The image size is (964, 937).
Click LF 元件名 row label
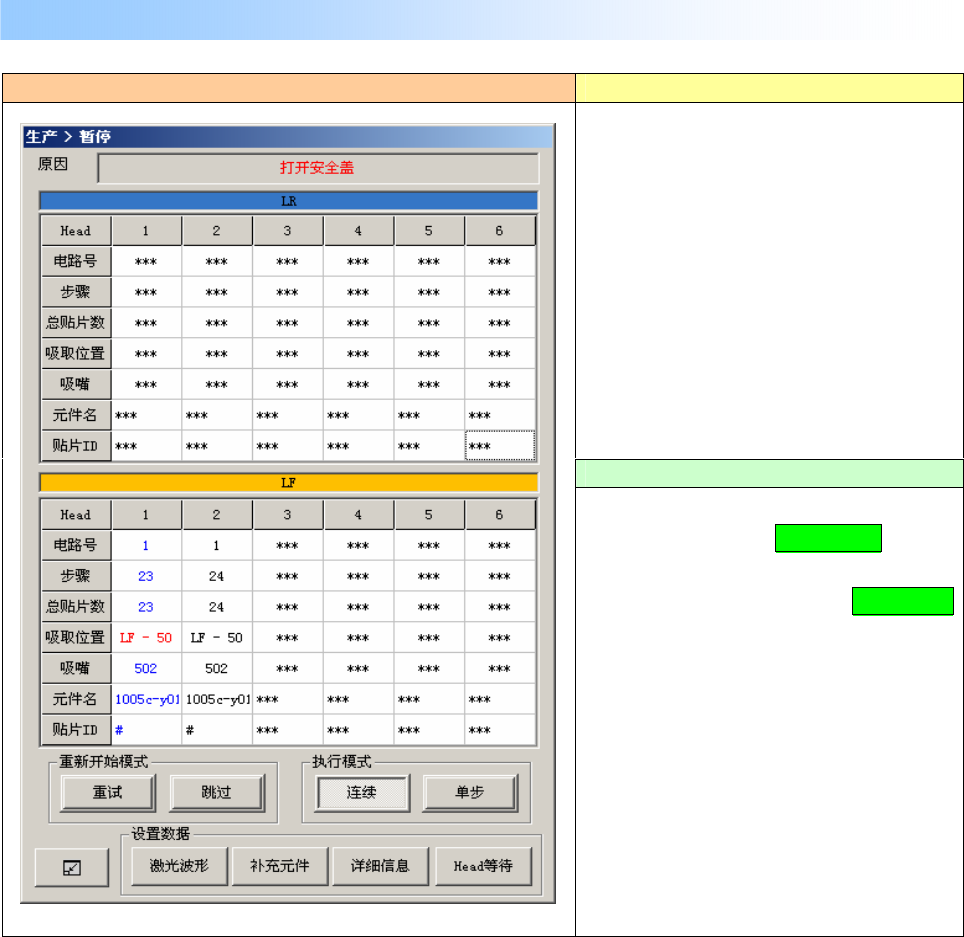[x=76, y=699]
